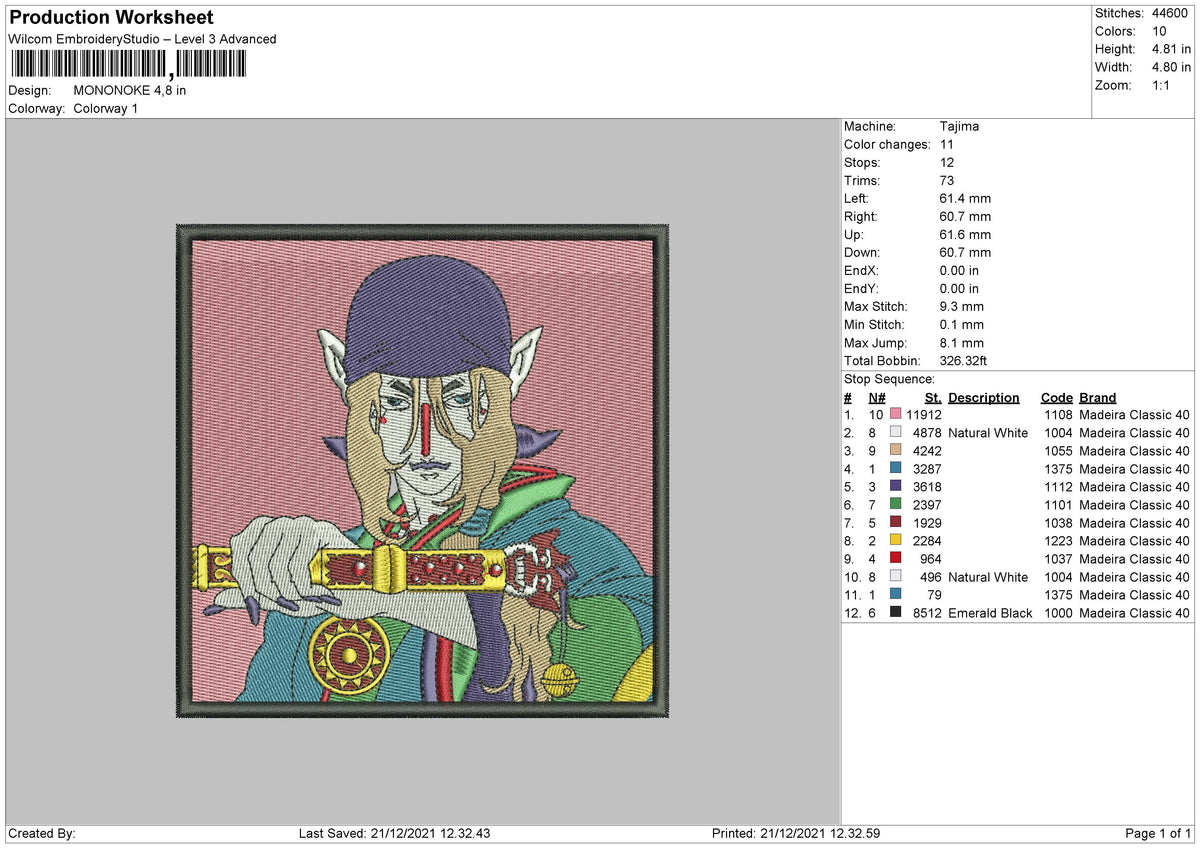Click the stitch count 11912

pos(924,415)
